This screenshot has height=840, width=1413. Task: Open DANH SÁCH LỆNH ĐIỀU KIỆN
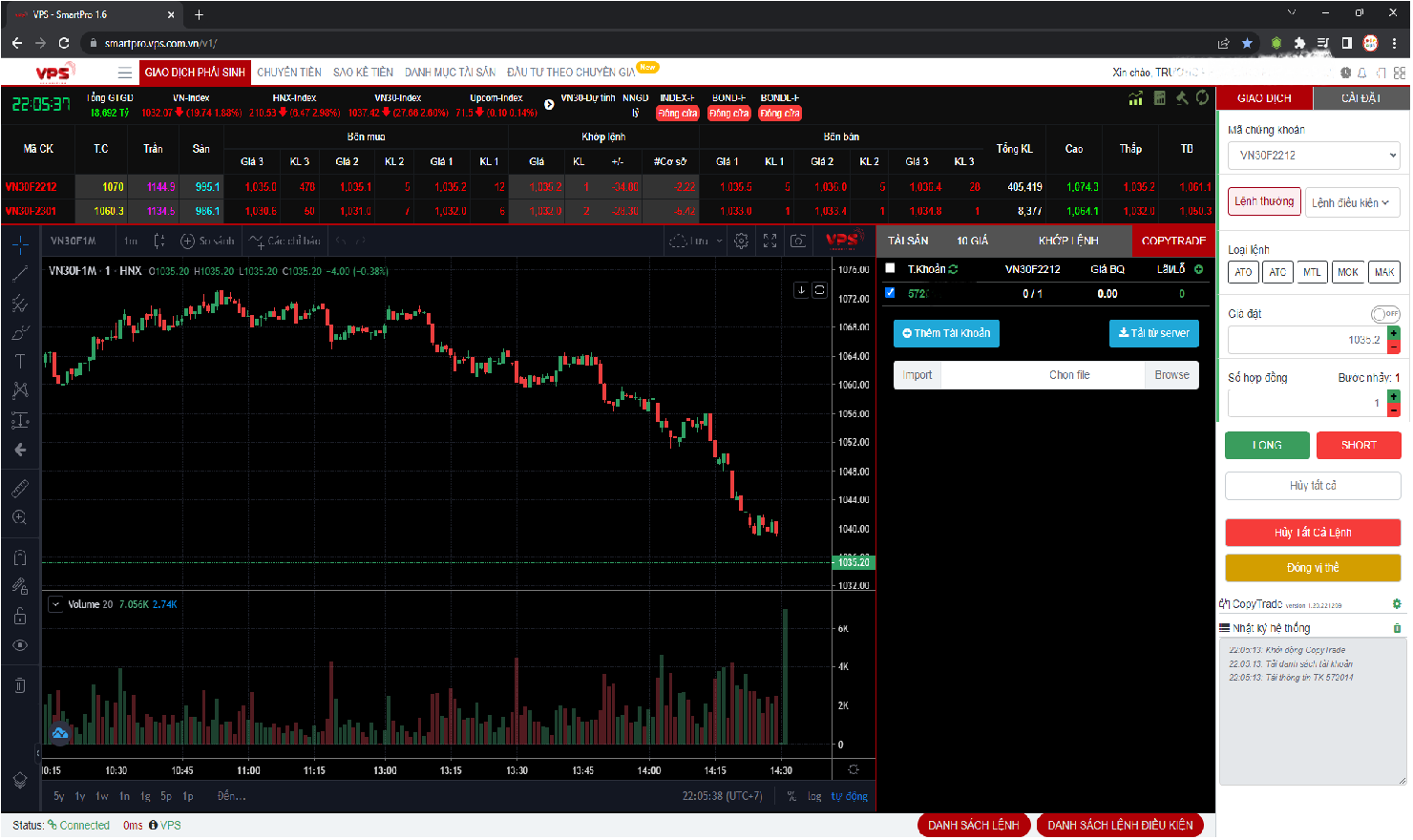point(1120,826)
